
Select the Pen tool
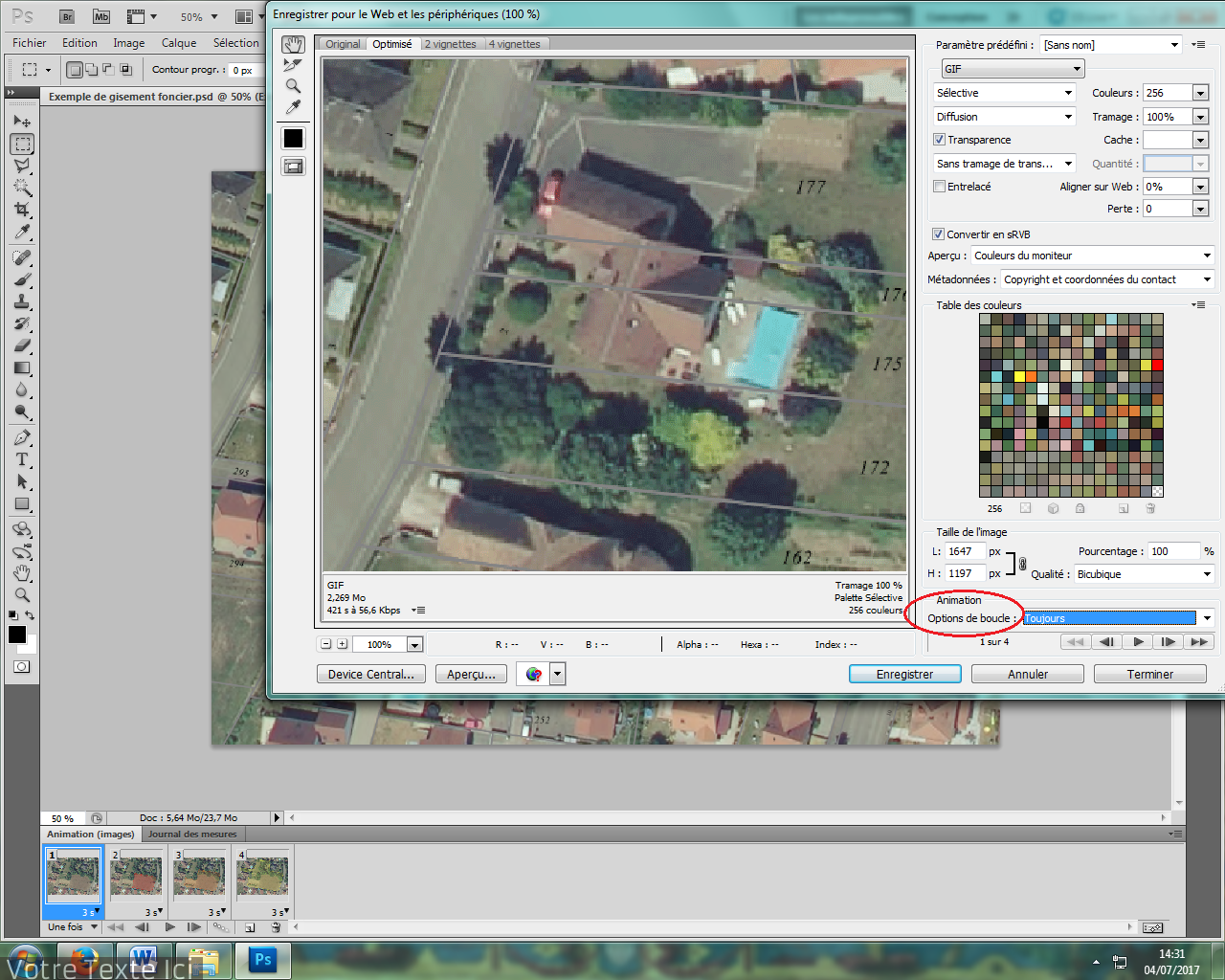(x=22, y=437)
